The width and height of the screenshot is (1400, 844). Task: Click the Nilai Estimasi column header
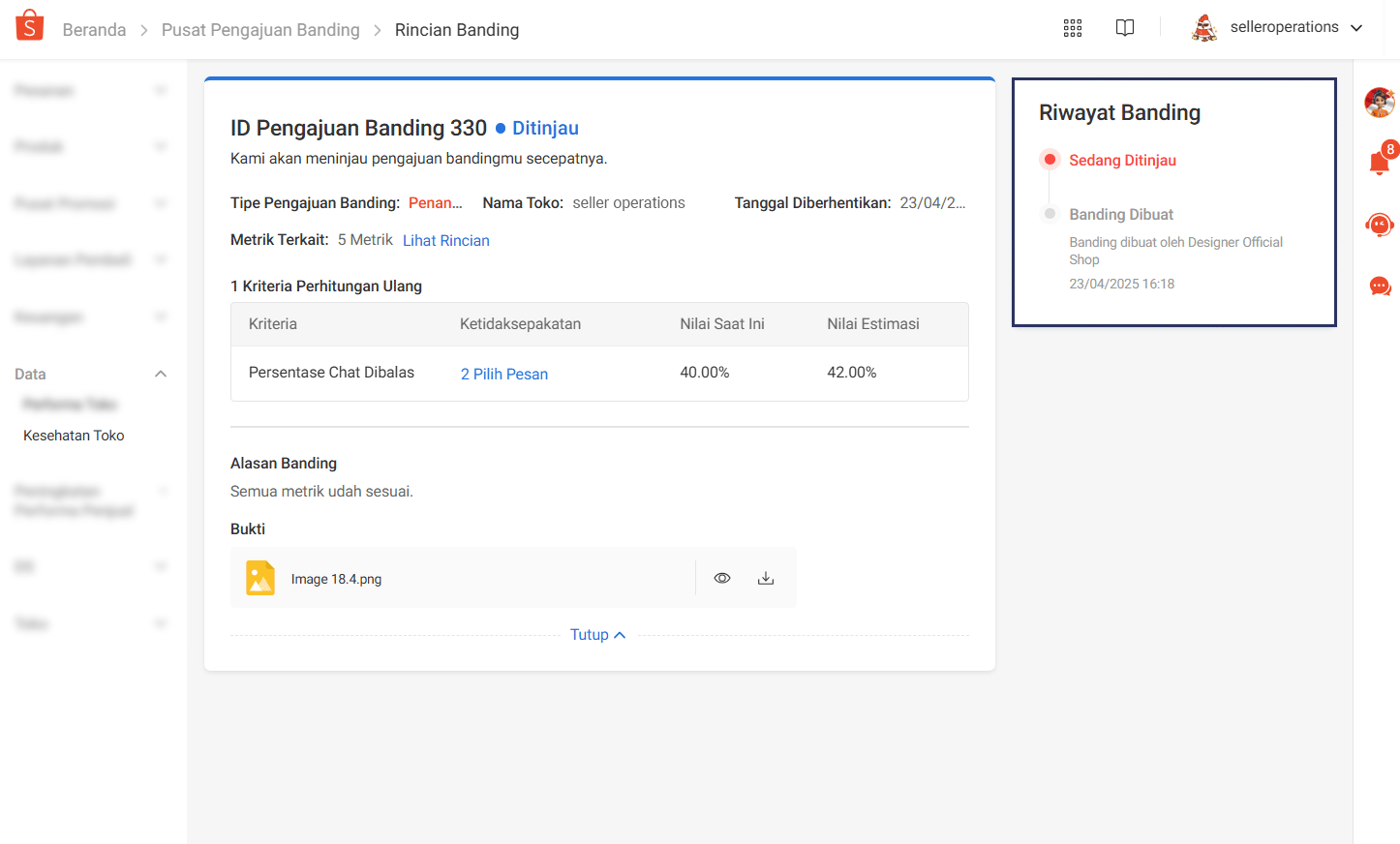(873, 323)
